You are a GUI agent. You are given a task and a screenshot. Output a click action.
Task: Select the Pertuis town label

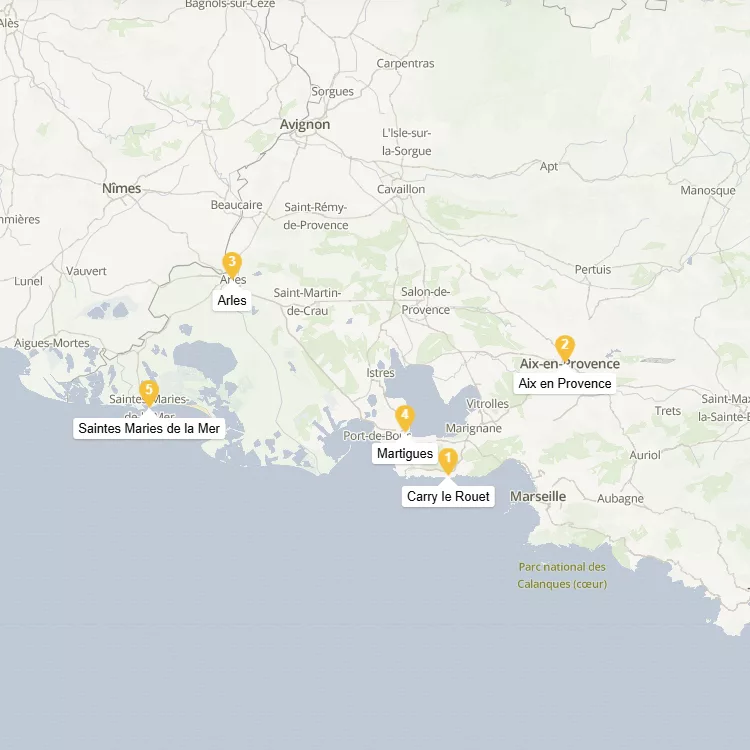(592, 270)
